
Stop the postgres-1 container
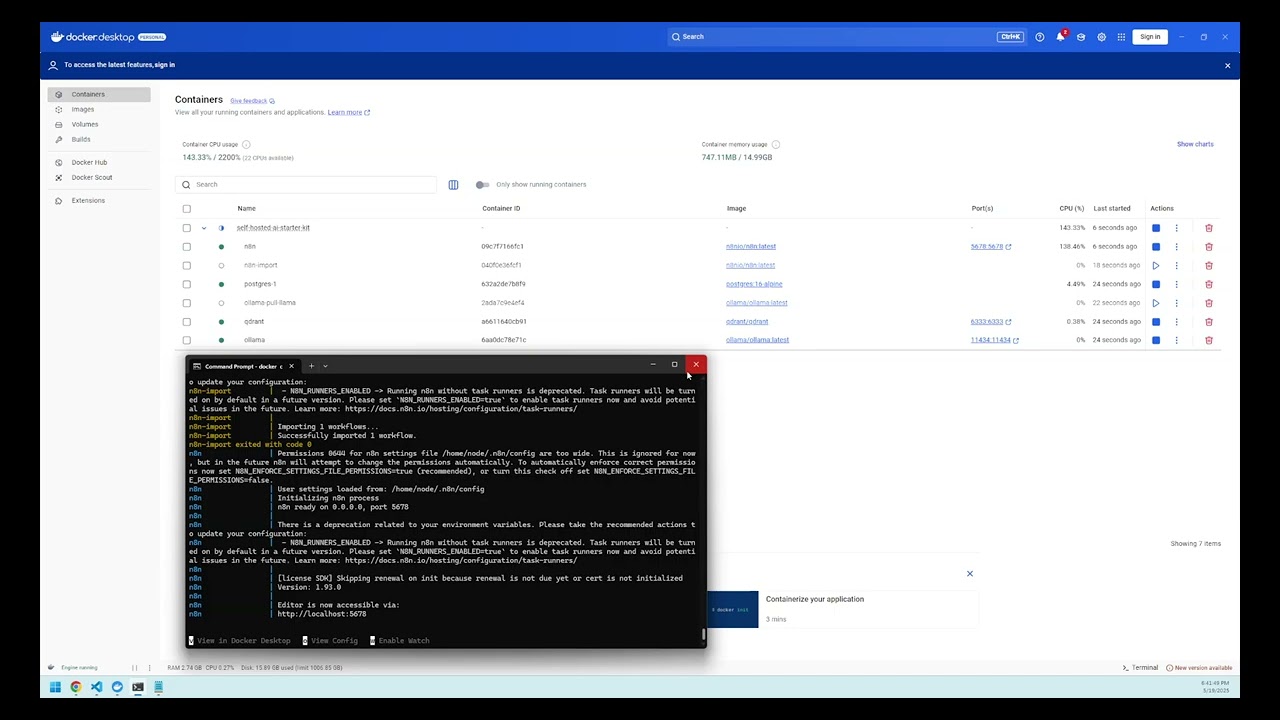[x=1156, y=284]
